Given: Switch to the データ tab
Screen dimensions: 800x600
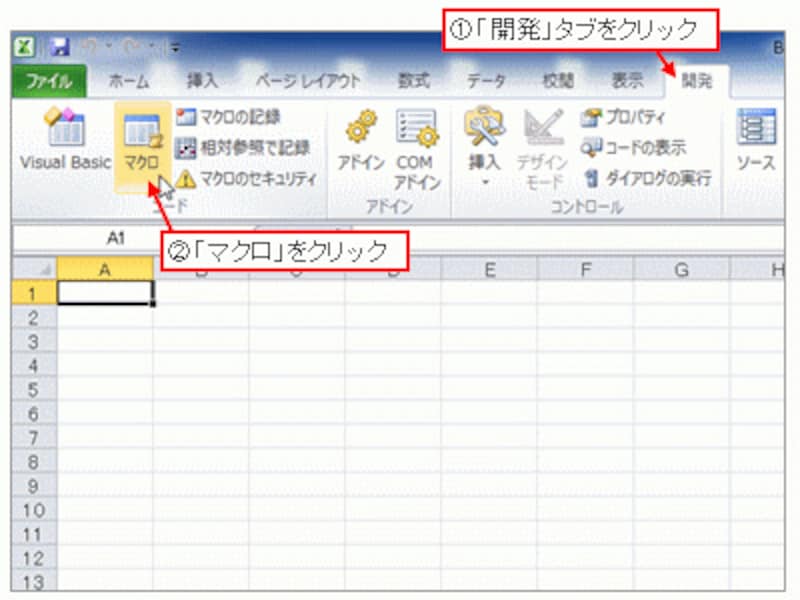Looking at the screenshot, I should (486, 81).
